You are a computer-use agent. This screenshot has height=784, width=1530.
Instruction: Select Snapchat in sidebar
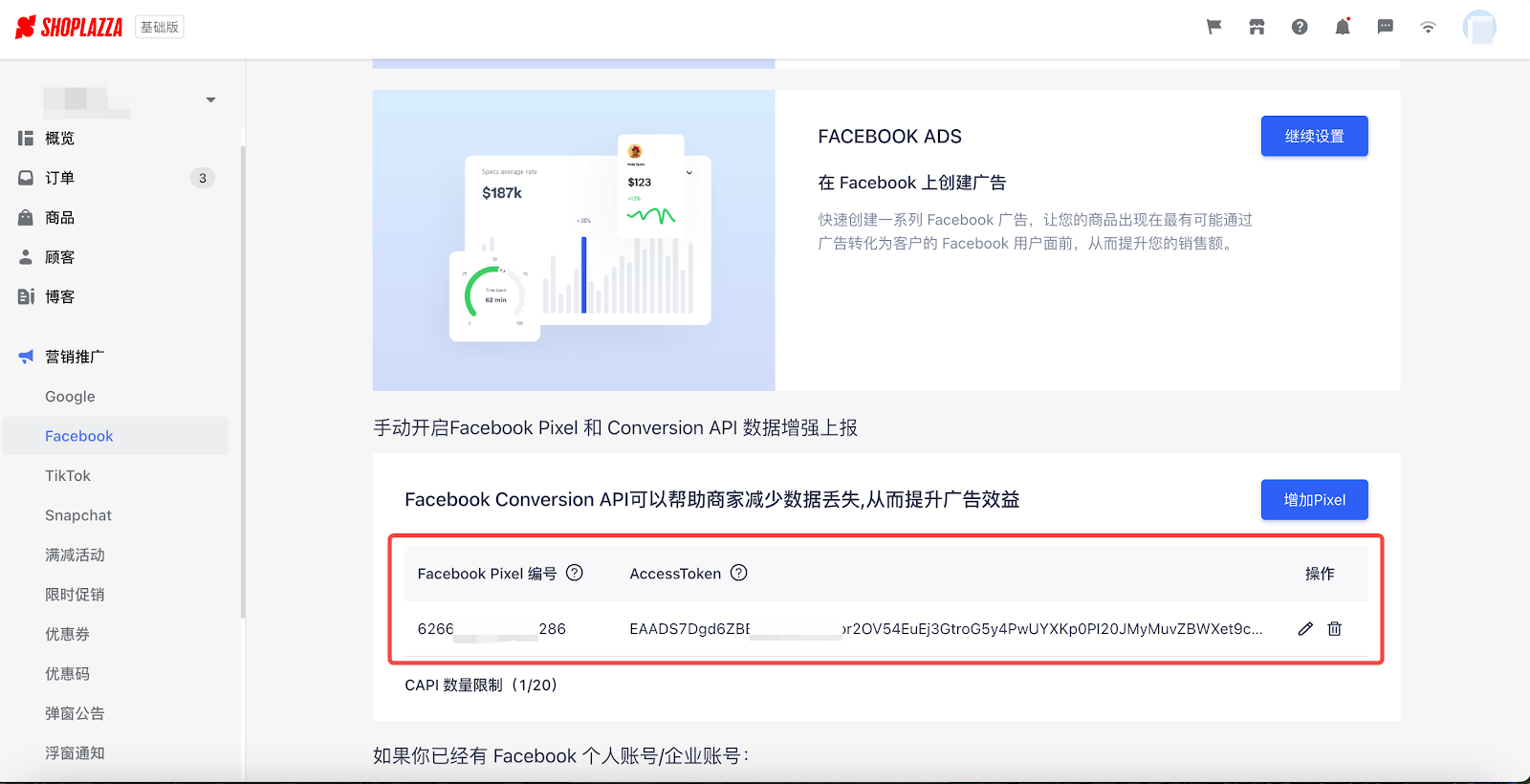[x=78, y=515]
